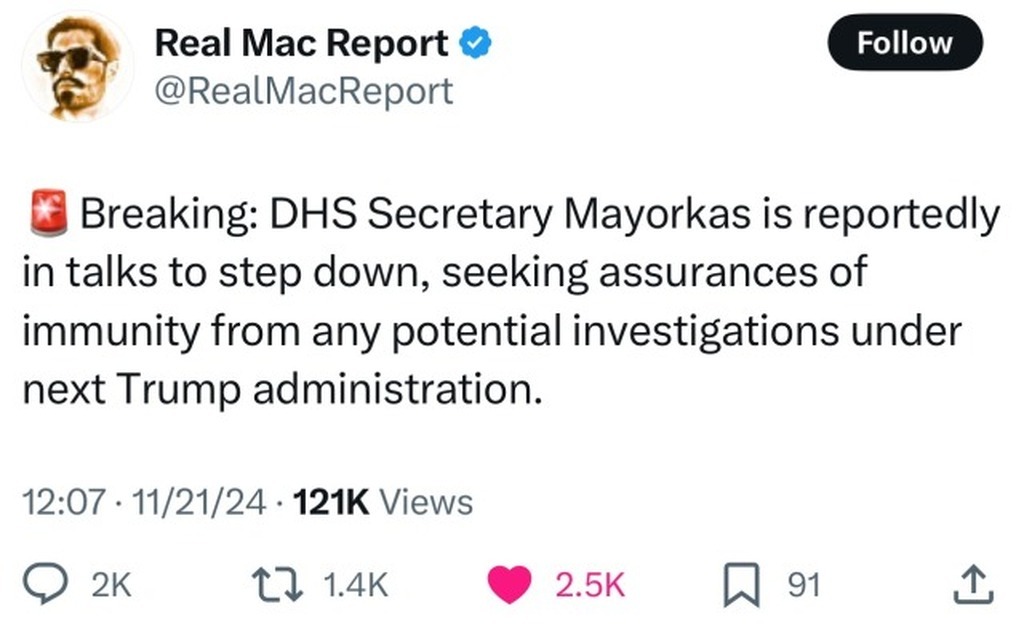The height and width of the screenshot is (641, 1024).
Task: Tap the repost arrows icon
Action: tap(278, 584)
